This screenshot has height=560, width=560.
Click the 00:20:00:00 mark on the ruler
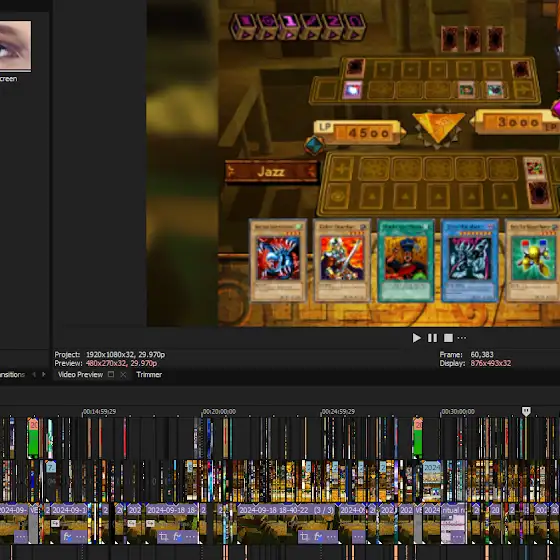coord(219,412)
